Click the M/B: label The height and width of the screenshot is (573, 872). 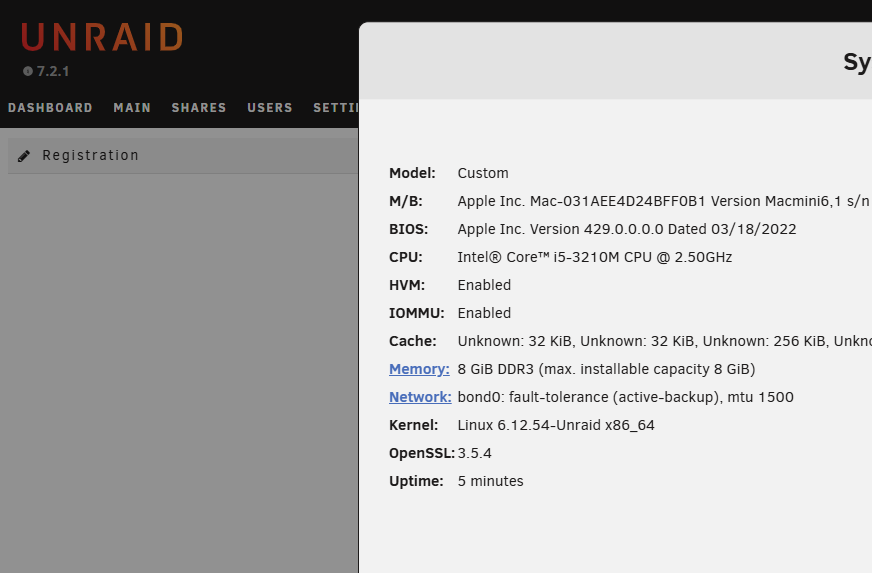tap(406, 201)
